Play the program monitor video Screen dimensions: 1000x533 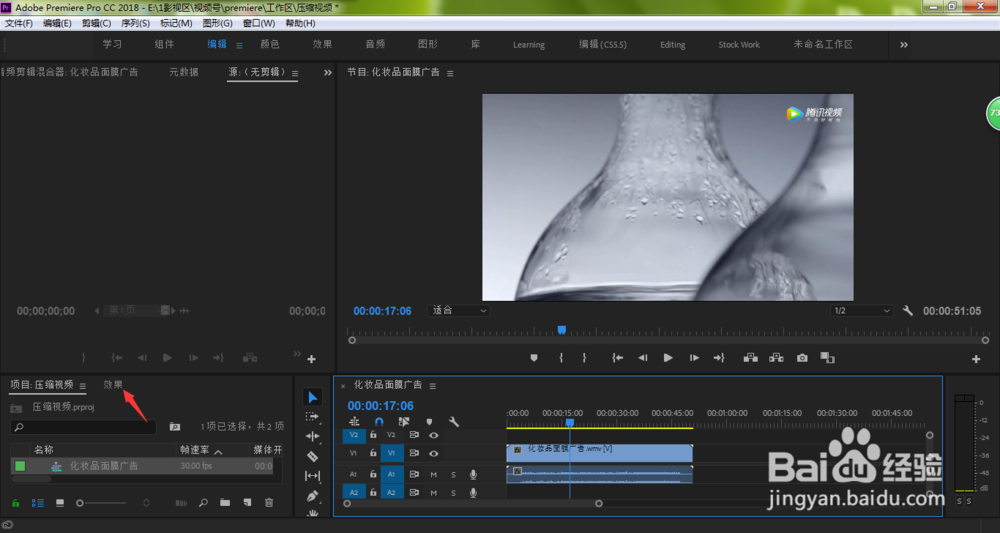point(668,358)
